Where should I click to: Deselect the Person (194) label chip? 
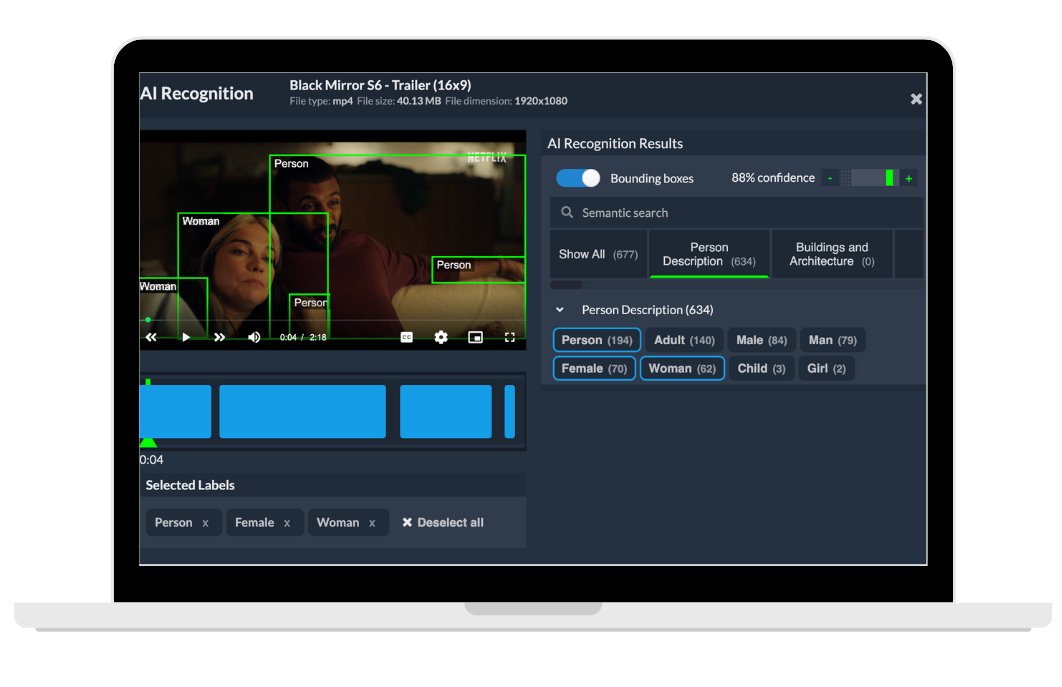click(597, 340)
